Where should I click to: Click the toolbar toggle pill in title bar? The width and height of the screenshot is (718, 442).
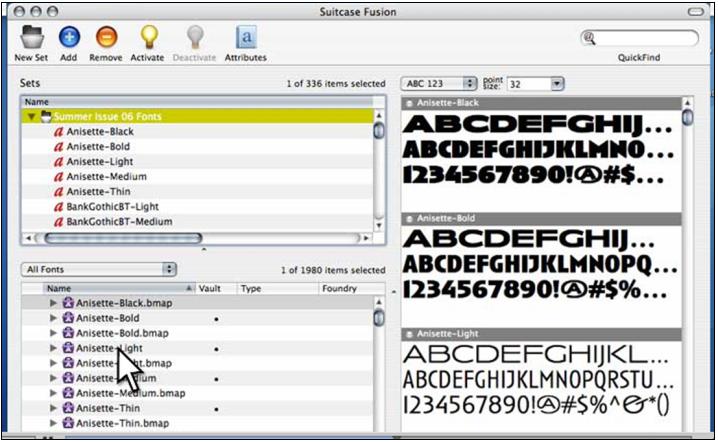[x=696, y=11]
